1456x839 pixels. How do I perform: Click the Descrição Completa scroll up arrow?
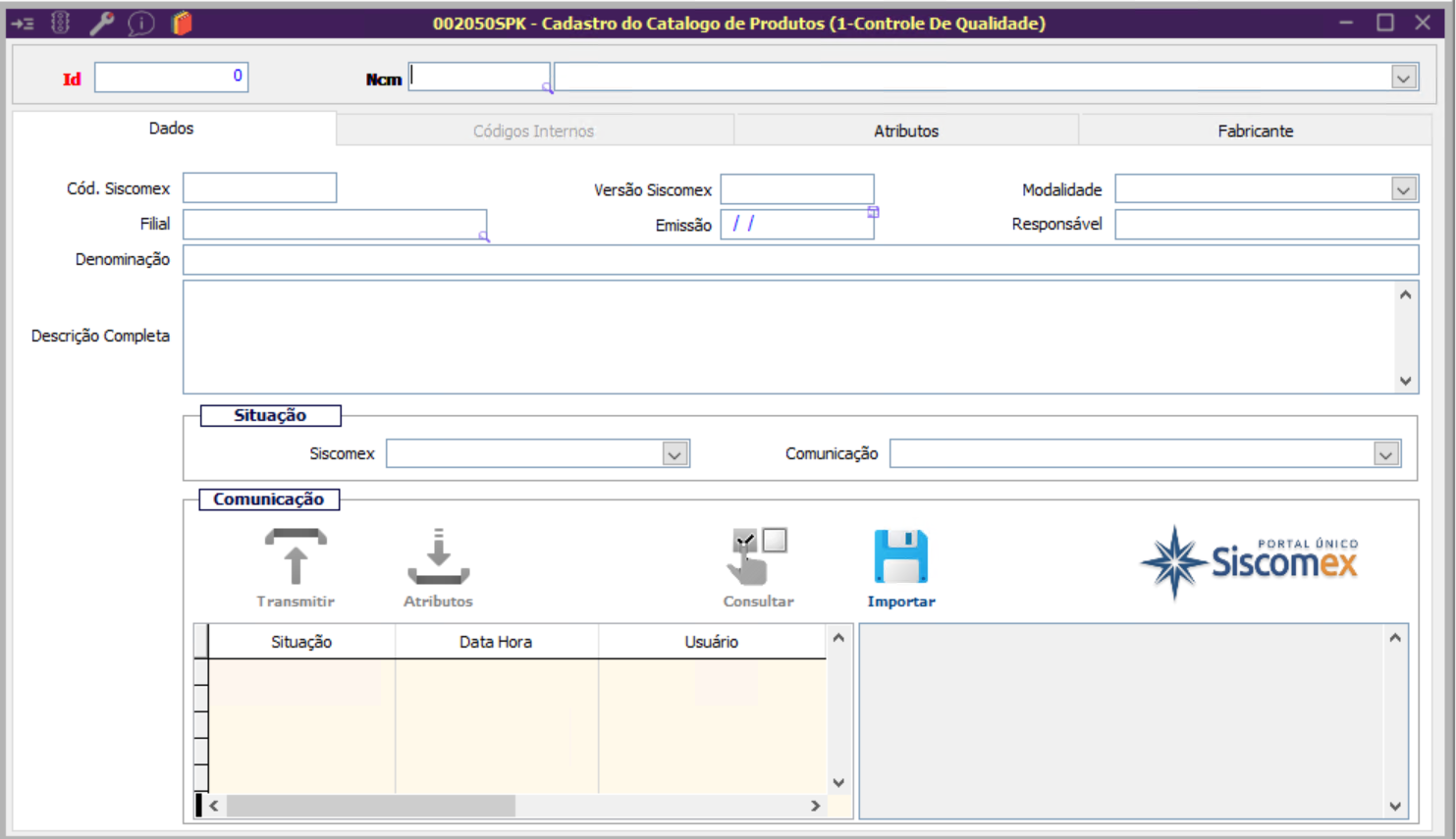1406,294
